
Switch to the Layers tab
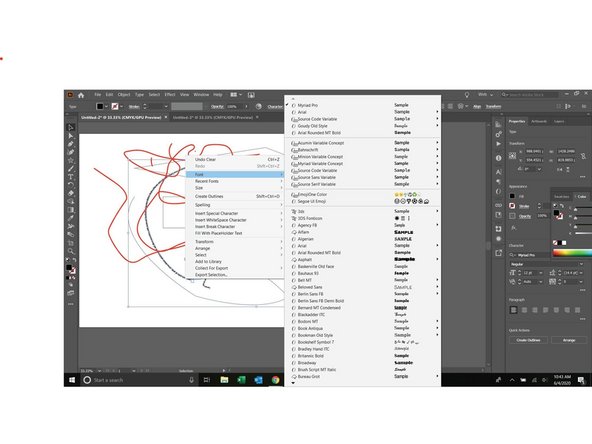click(559, 122)
